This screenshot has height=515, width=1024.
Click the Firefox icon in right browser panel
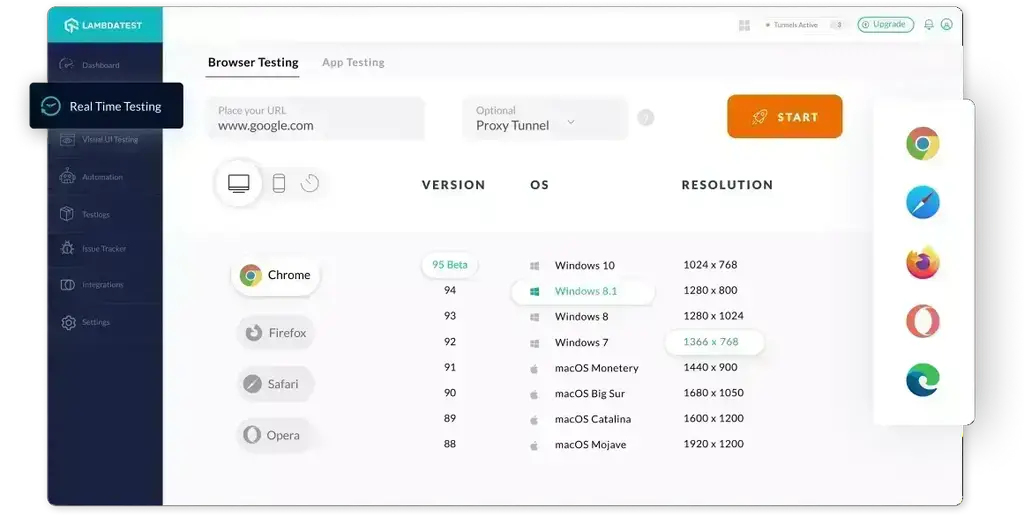[x=922, y=263]
